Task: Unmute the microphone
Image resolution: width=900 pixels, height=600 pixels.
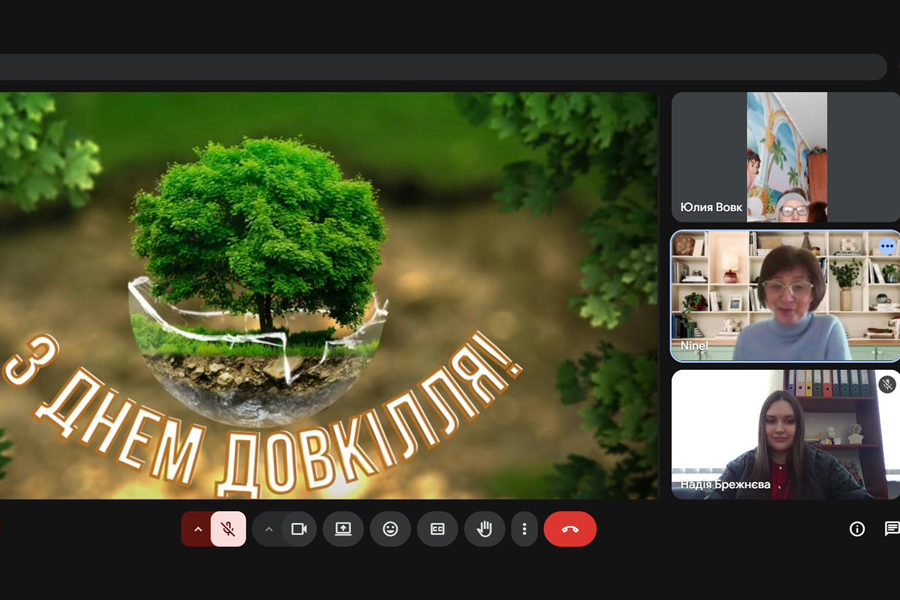Action: pos(228,529)
